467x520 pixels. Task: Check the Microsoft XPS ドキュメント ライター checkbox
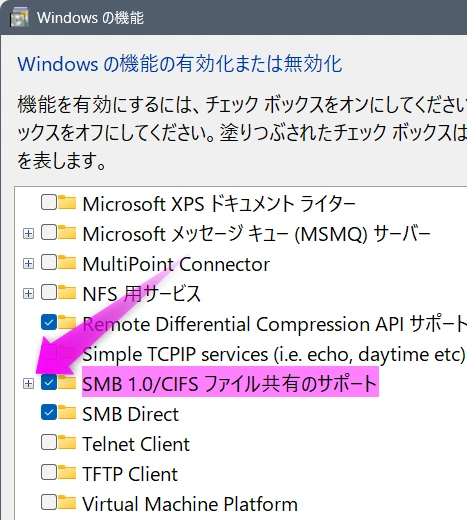49,202
